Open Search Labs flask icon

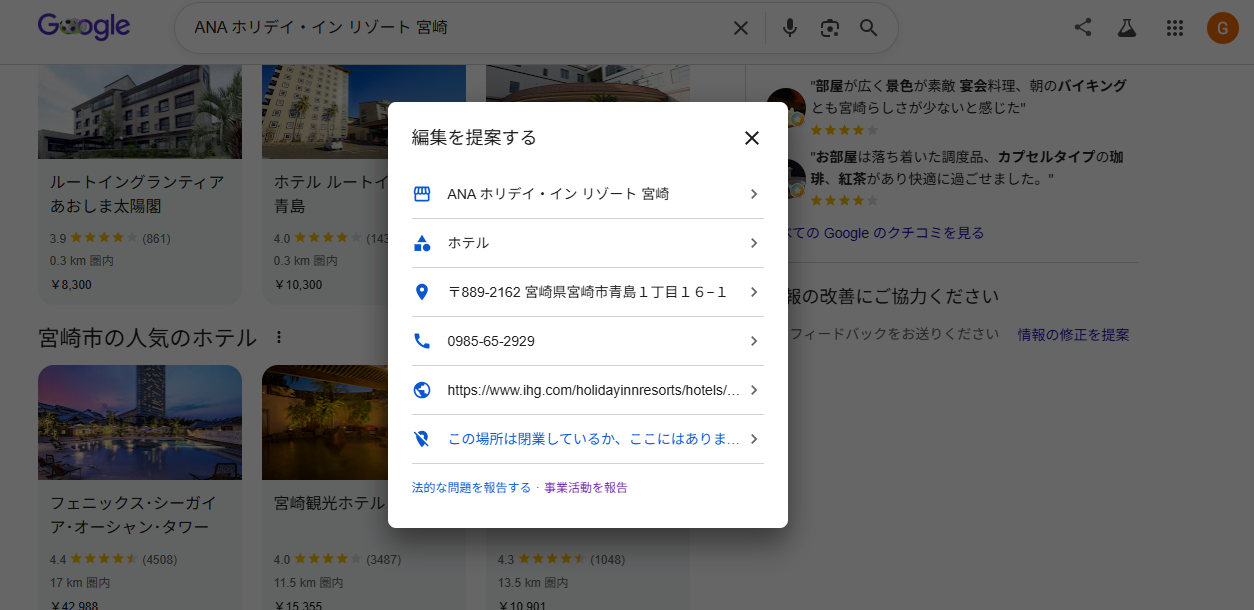1128,28
